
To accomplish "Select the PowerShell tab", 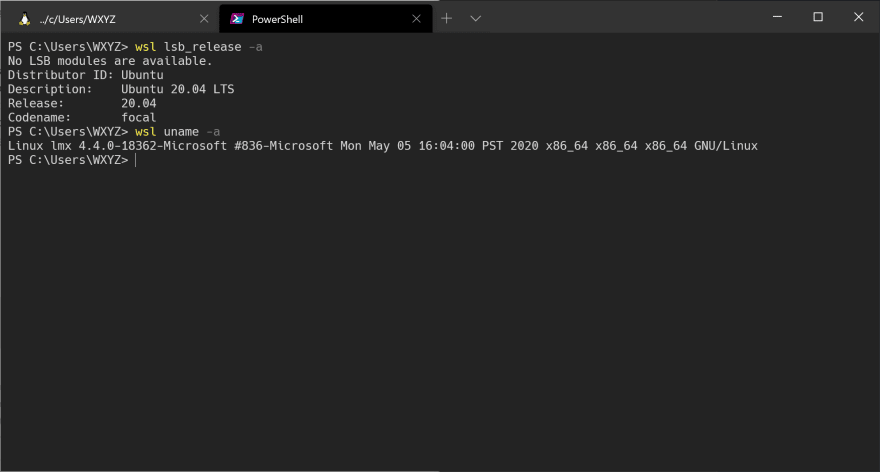I will [326, 19].
